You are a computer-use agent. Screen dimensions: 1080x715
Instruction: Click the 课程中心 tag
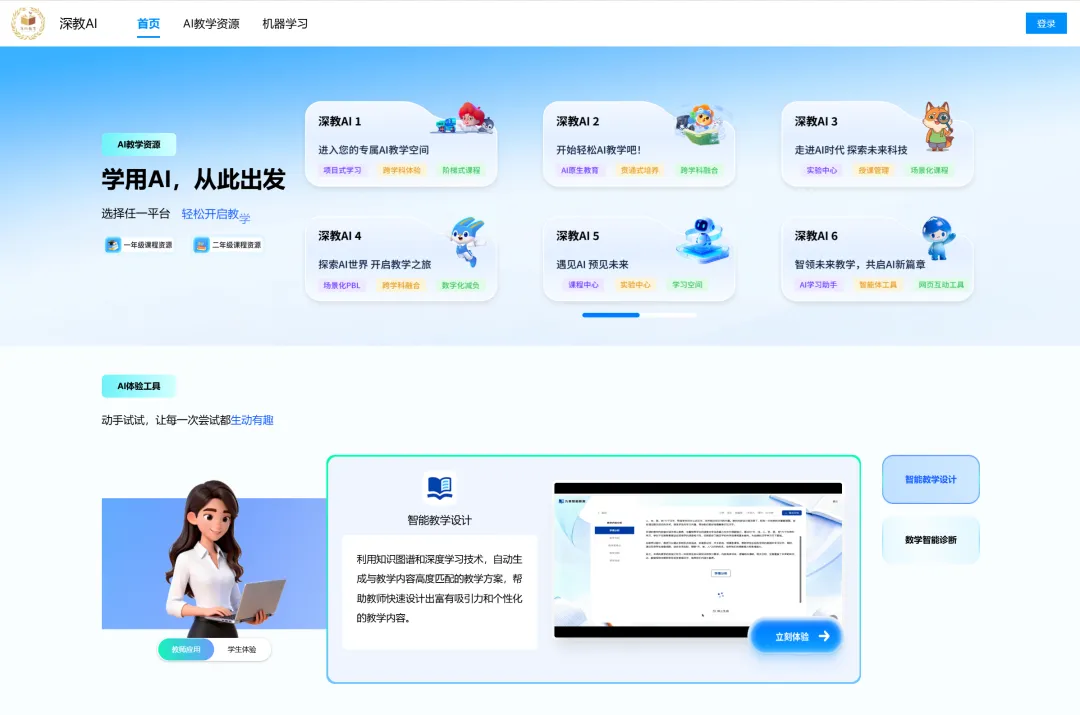pos(583,284)
